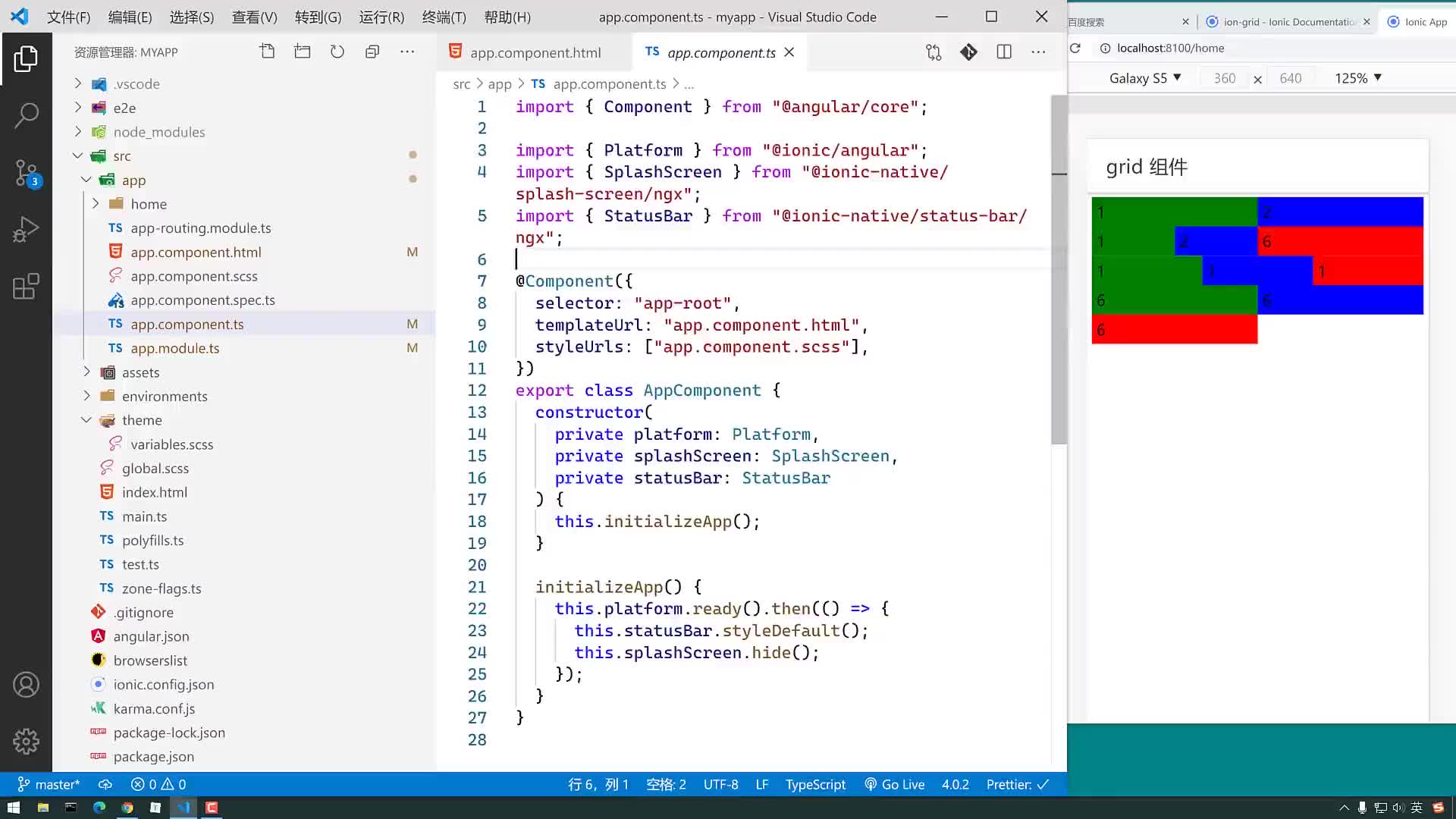Select the Split Editor icon
The image size is (1456, 819).
1003,52
